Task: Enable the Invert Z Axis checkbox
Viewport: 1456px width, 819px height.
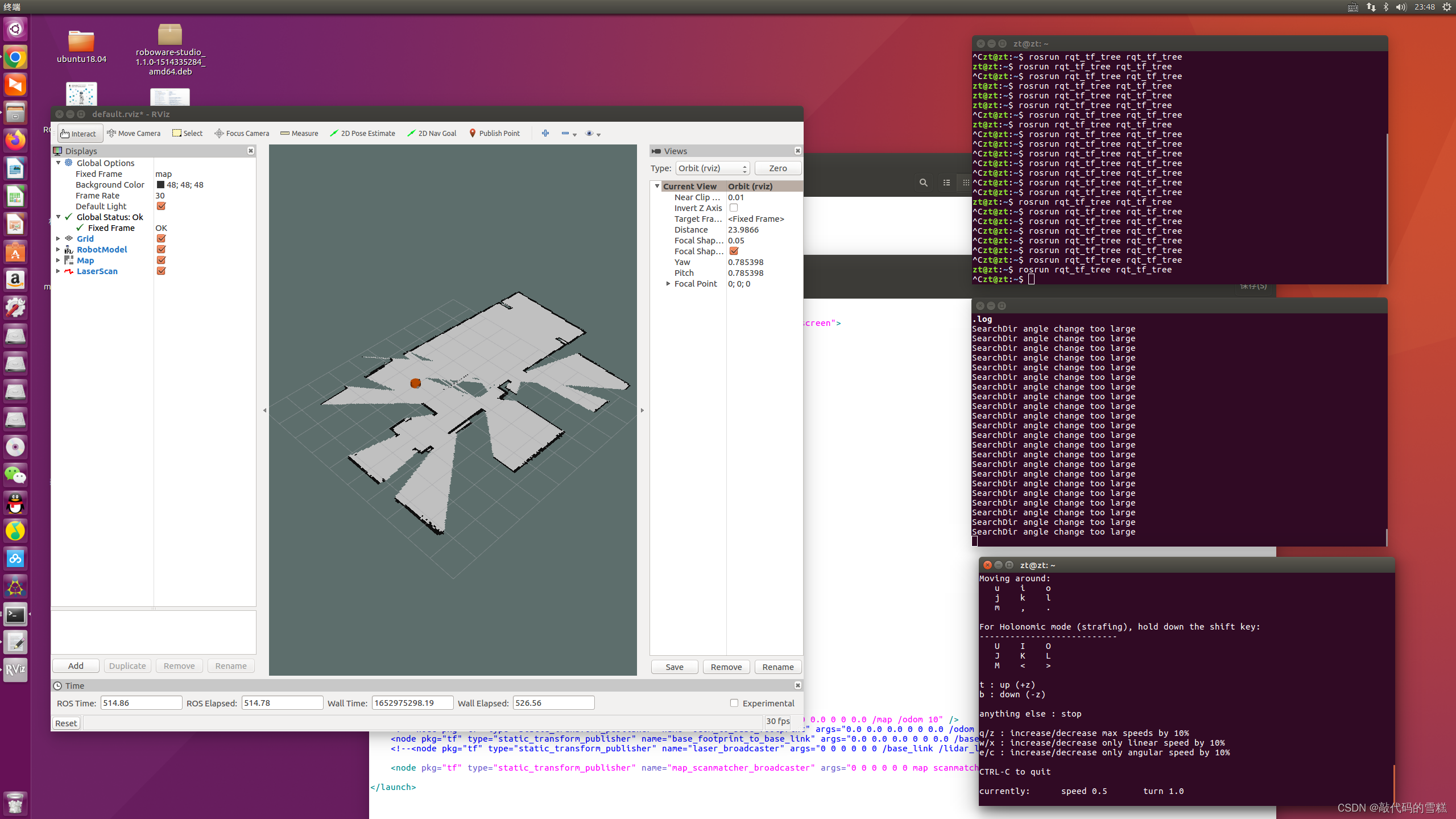Action: (x=734, y=208)
